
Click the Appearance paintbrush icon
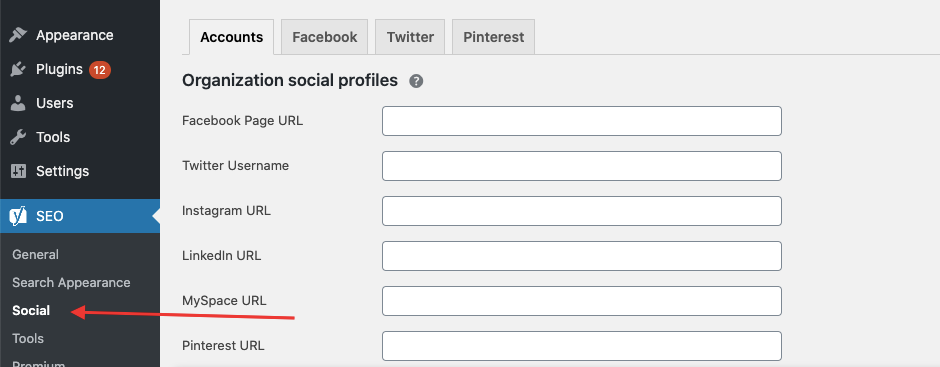point(18,35)
